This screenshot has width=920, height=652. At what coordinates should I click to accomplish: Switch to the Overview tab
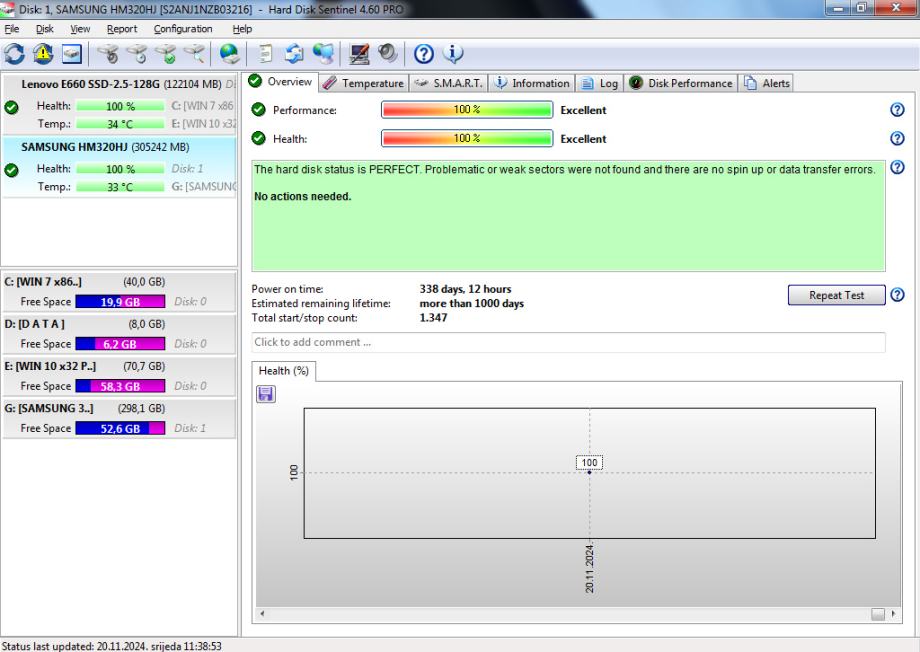point(280,82)
